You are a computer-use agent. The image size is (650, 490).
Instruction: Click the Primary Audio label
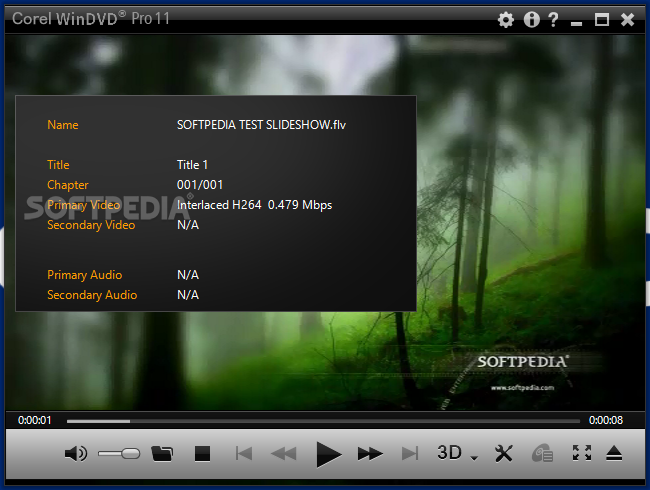(85, 275)
